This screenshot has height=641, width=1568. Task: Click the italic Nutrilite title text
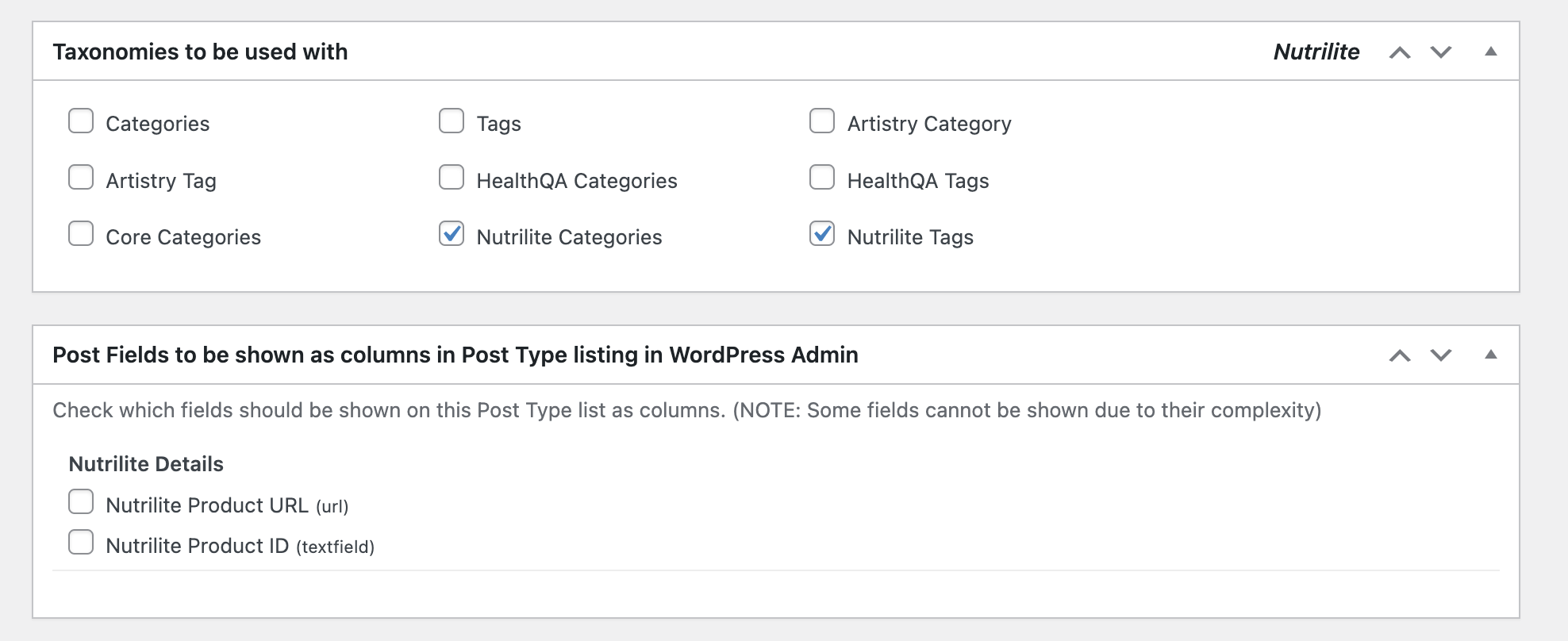(x=1316, y=52)
